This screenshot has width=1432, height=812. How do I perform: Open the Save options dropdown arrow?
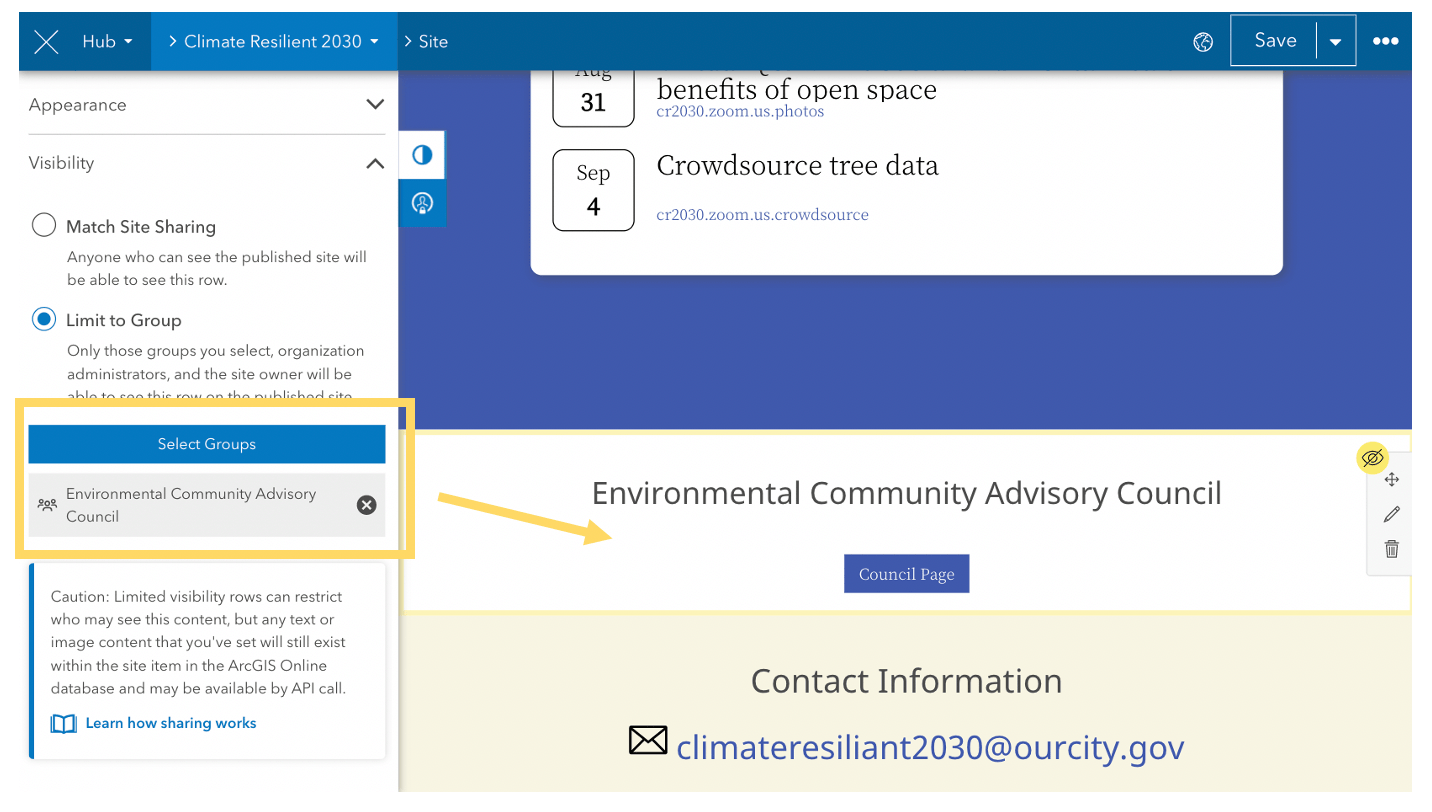(x=1335, y=41)
